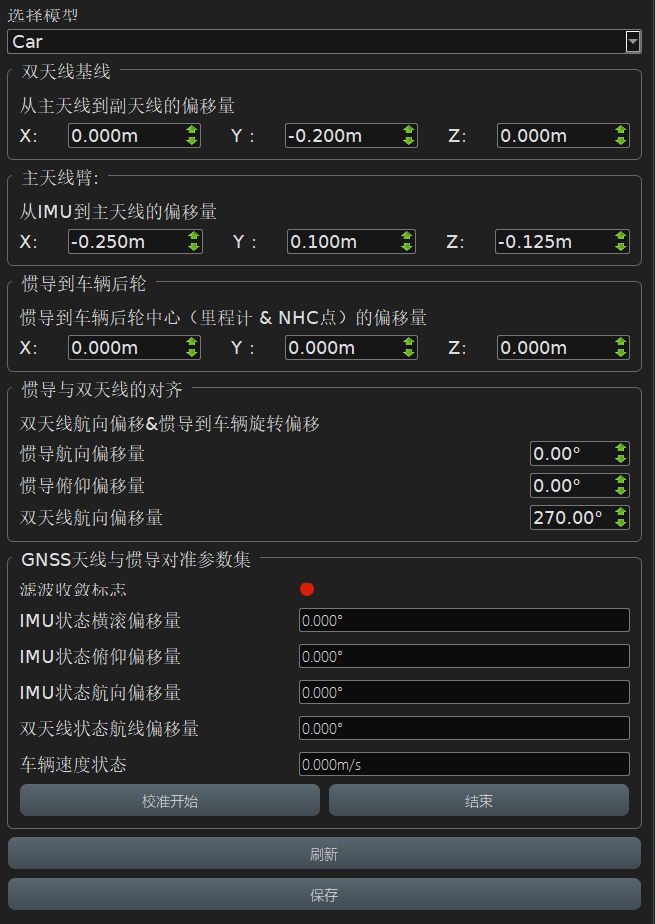Increase 双天线基线 Y value with up arrow
The width and height of the screenshot is (655, 924).
click(409, 130)
